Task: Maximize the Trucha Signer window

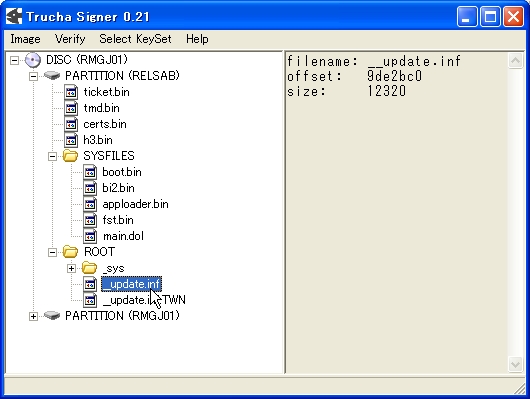Action: tap(490, 16)
